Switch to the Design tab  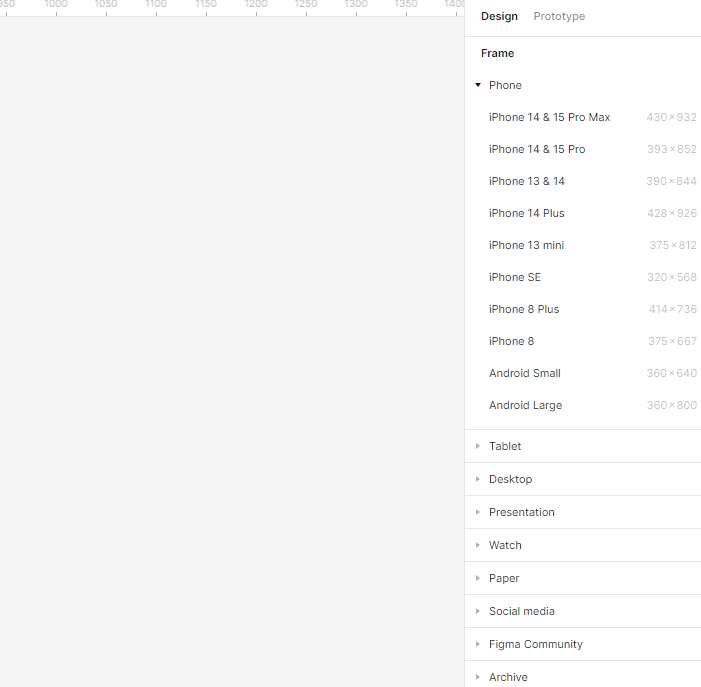point(499,17)
